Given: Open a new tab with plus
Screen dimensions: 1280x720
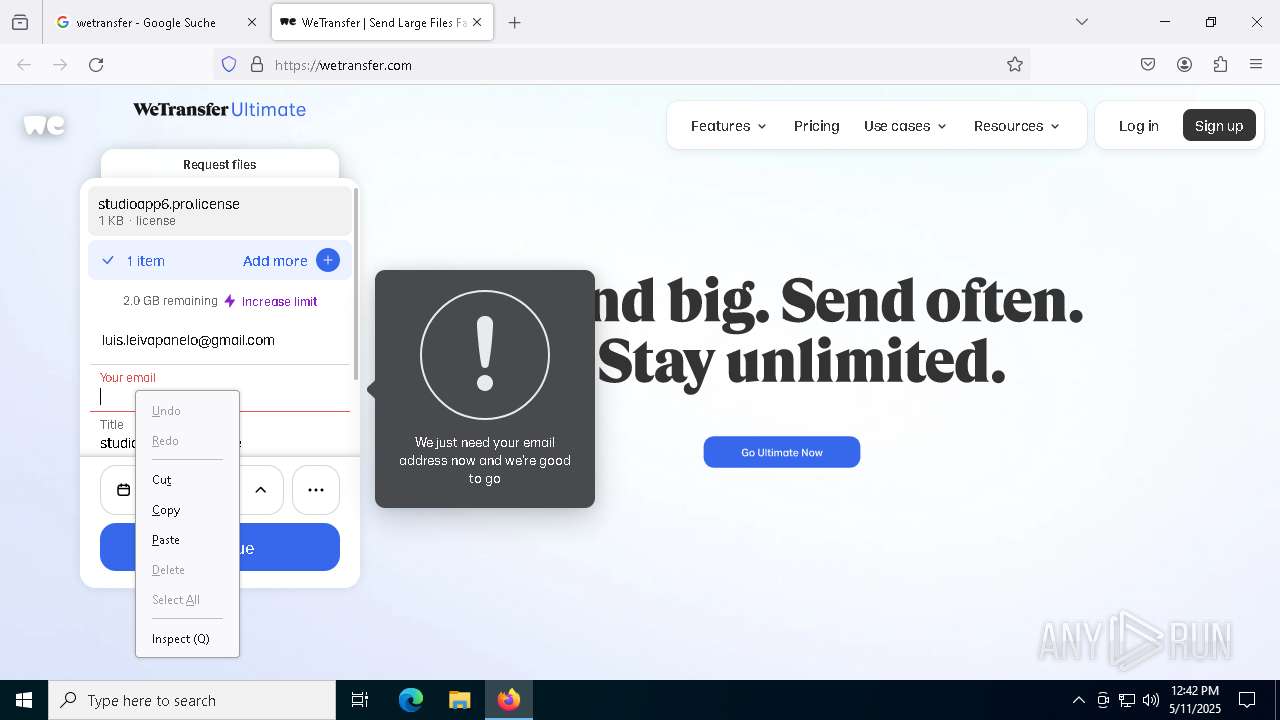Looking at the screenshot, I should [515, 22].
